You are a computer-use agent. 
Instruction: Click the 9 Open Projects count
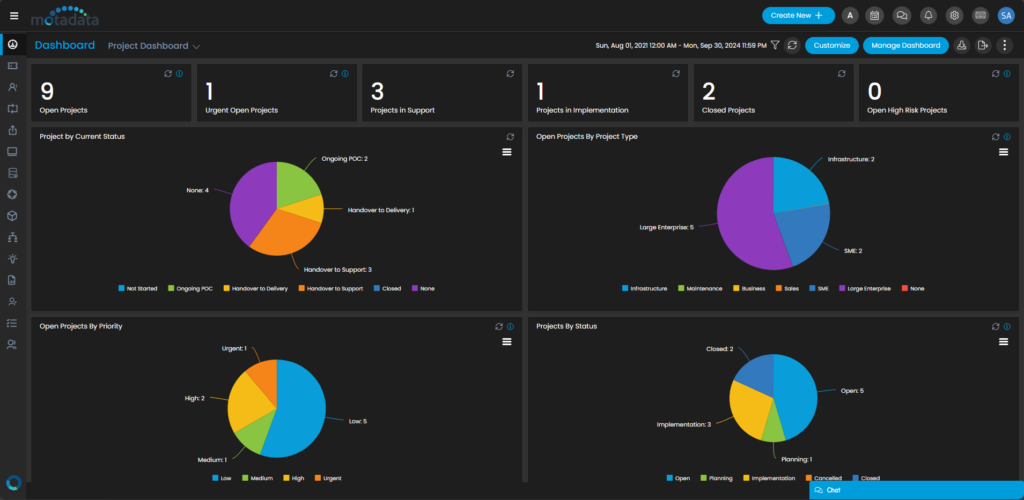[x=47, y=92]
